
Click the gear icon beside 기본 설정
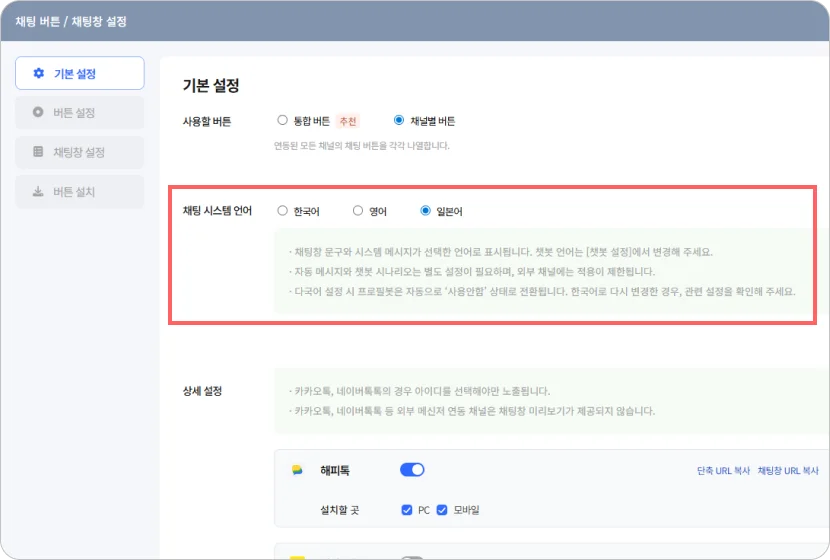click(x=39, y=73)
